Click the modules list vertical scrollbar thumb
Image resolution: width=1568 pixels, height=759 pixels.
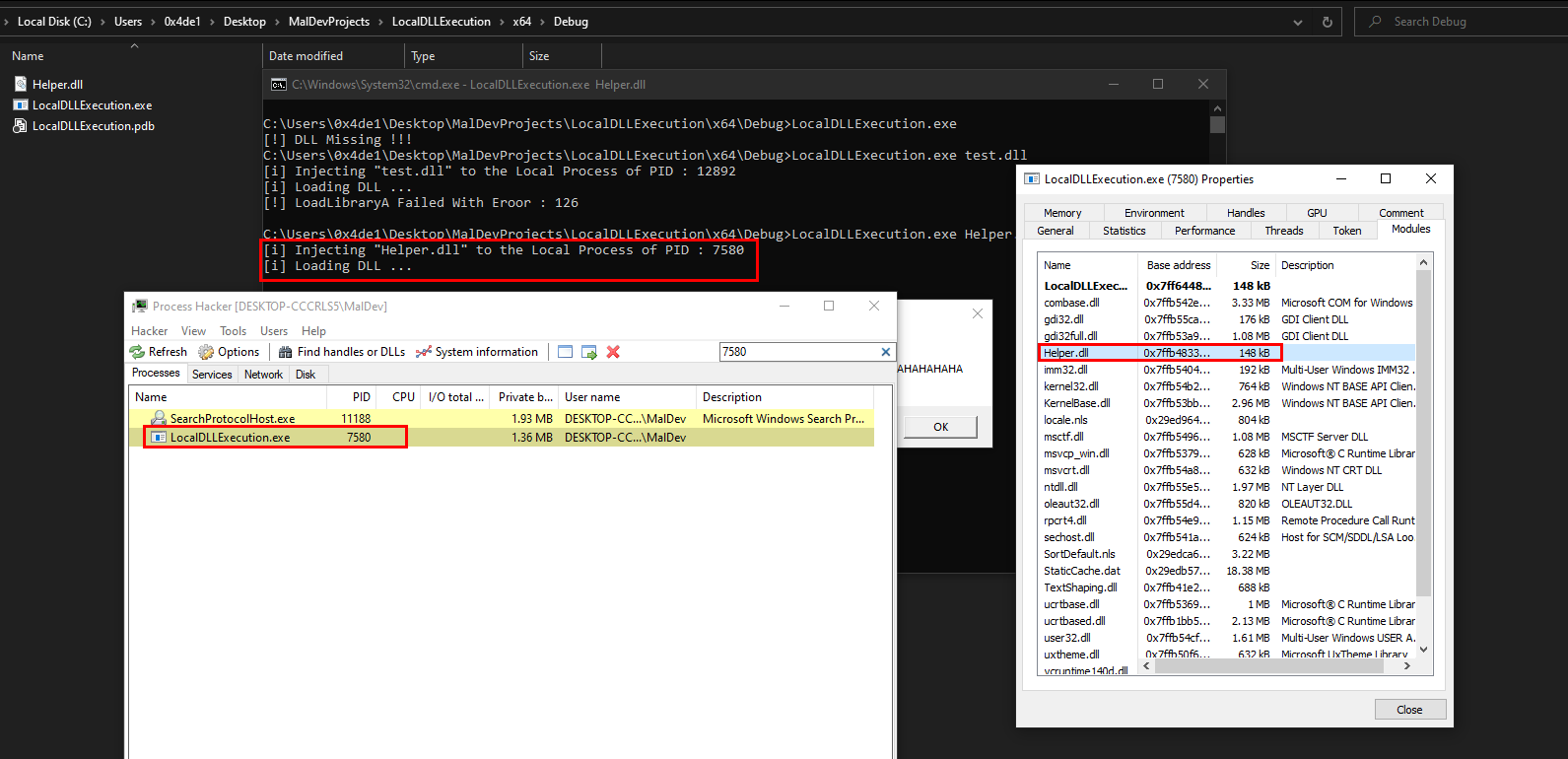pyautogui.click(x=1423, y=435)
